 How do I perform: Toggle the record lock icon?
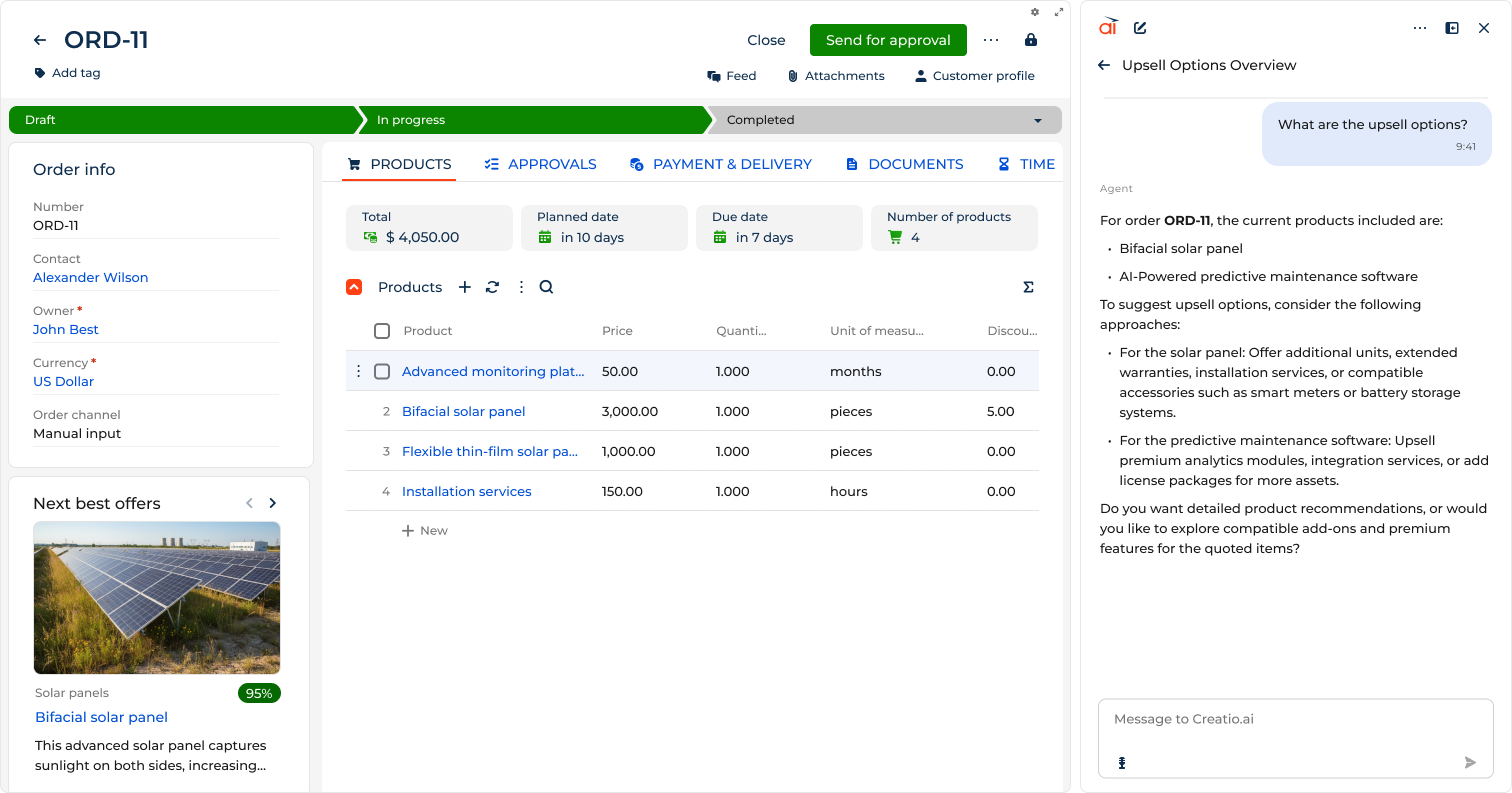tap(1031, 40)
